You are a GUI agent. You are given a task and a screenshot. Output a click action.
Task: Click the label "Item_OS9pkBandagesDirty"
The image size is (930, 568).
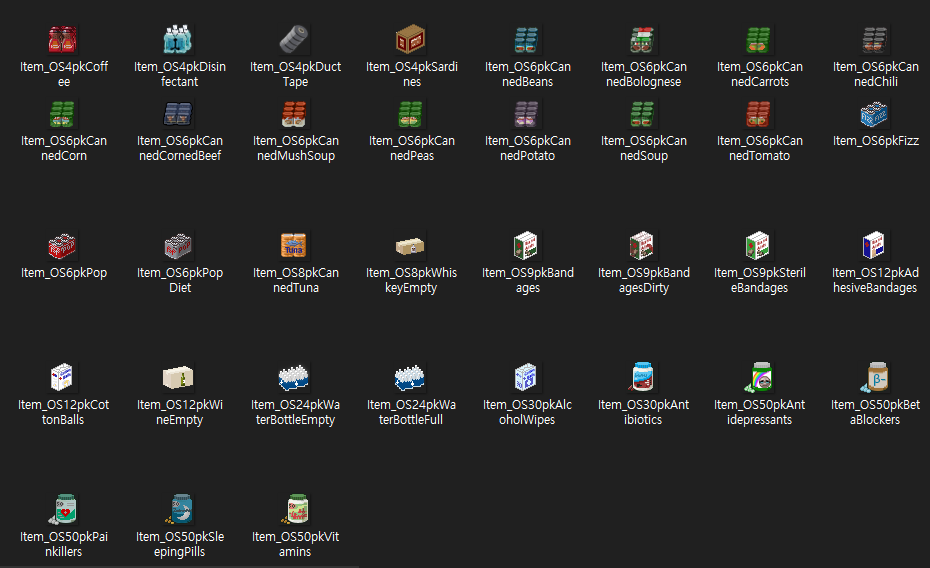(644, 280)
